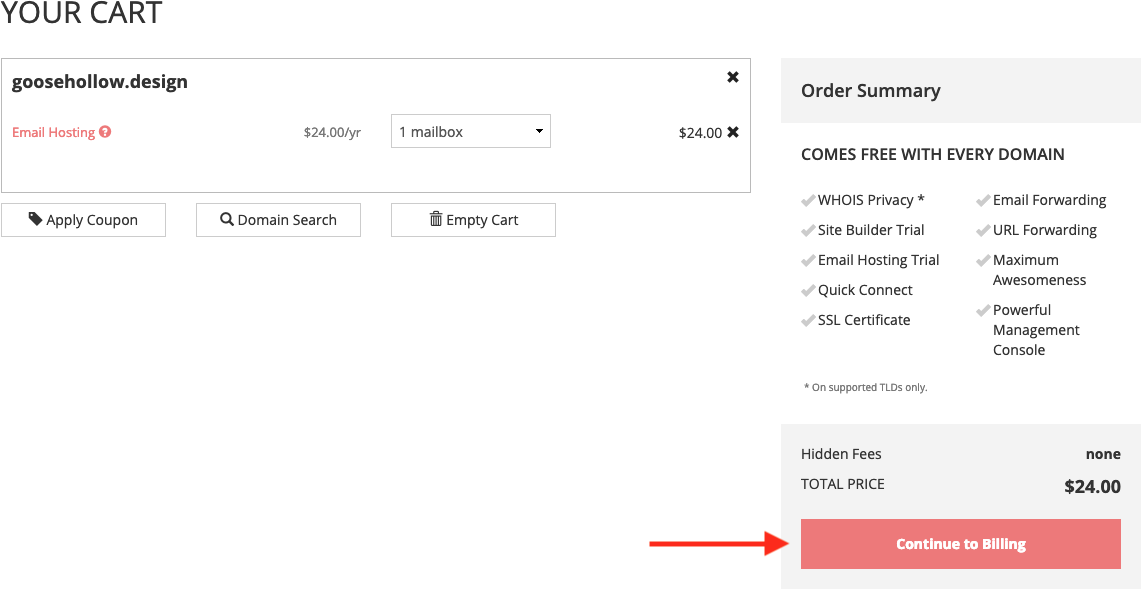Click the $24.00 total price value
The width and height of the screenshot is (1141, 589).
pos(1092,486)
